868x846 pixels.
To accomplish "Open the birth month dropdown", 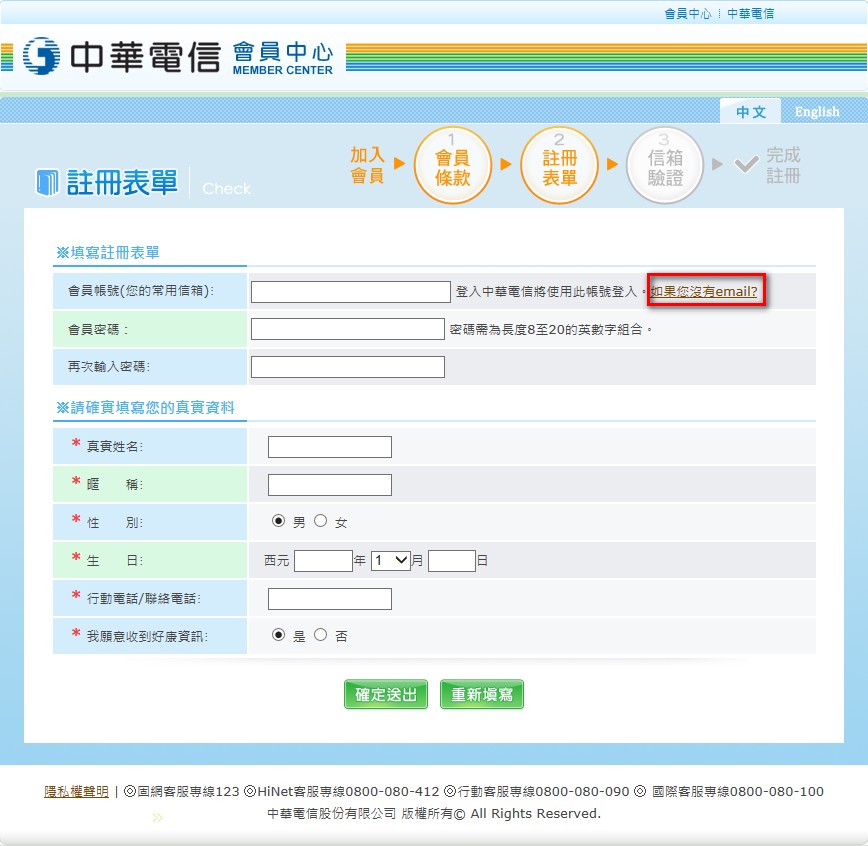I will 390,561.
